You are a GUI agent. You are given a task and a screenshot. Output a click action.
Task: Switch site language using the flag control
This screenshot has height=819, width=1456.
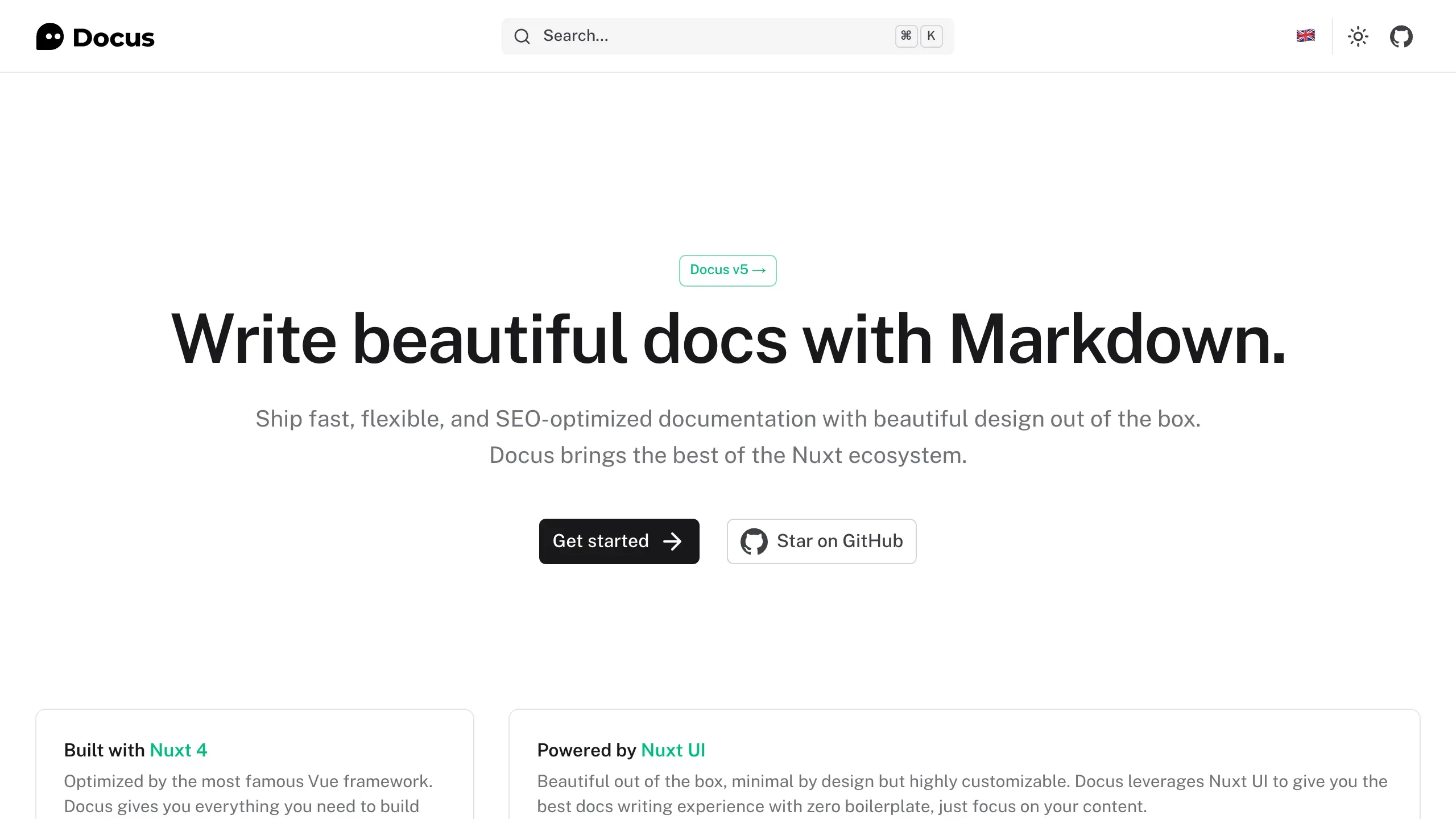tap(1306, 36)
